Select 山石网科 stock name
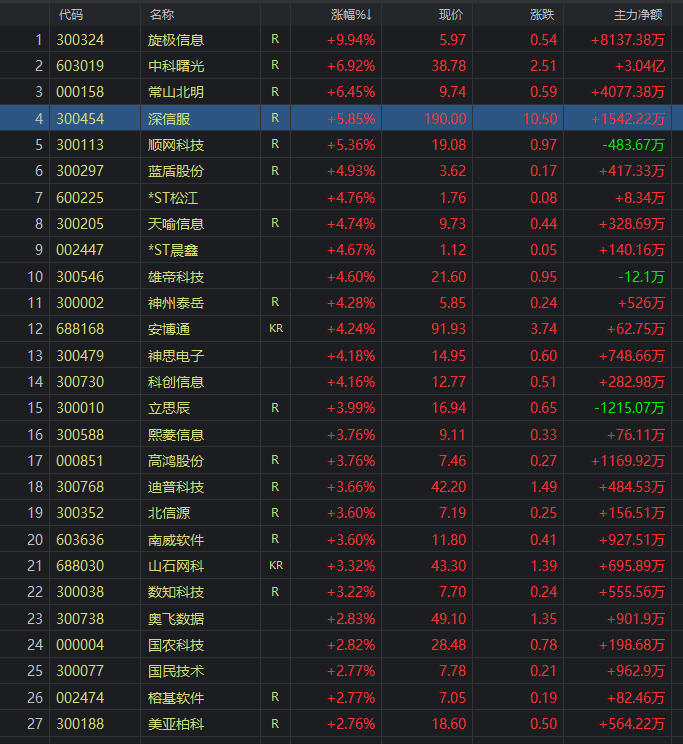This screenshot has height=744, width=683. (176, 566)
